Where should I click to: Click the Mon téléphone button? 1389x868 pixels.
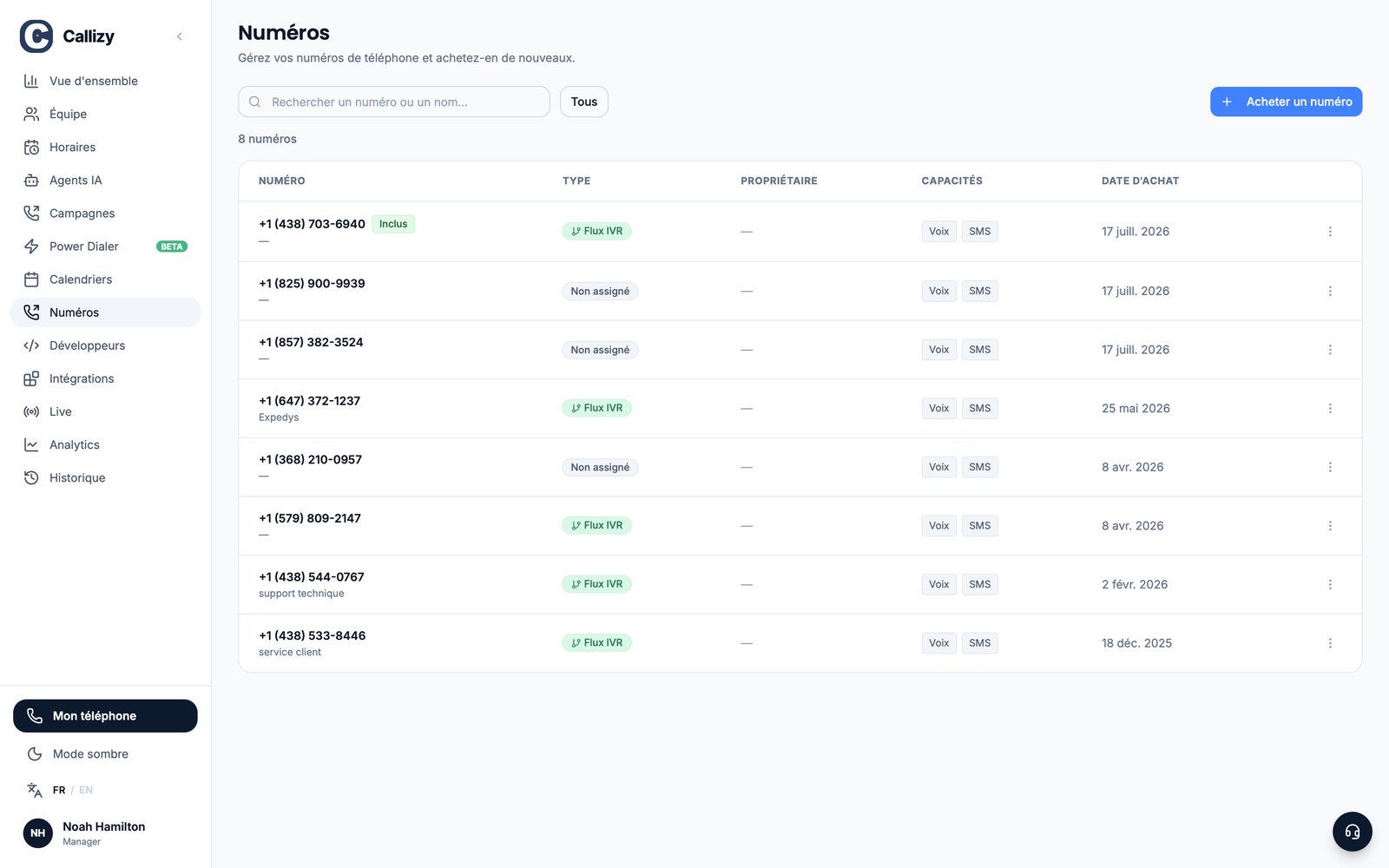point(105,716)
